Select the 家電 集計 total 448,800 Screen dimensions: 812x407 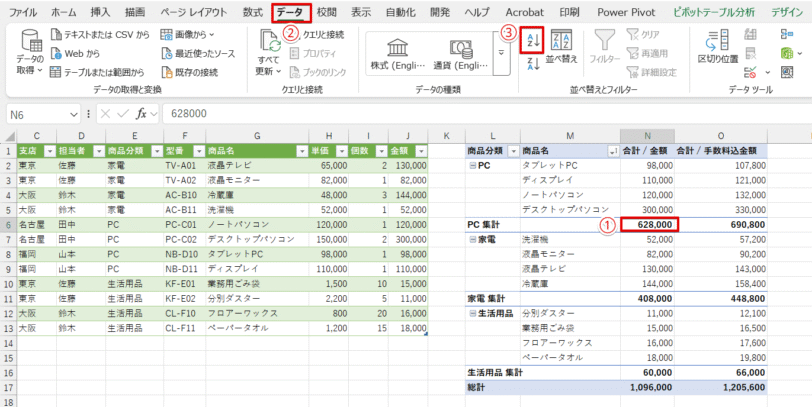pos(721,299)
